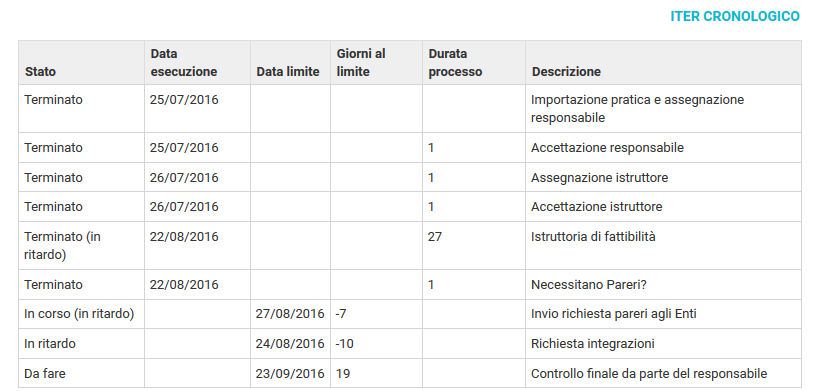Select the Giorni al limite column header
The height and width of the screenshot is (391, 819).
point(376,63)
